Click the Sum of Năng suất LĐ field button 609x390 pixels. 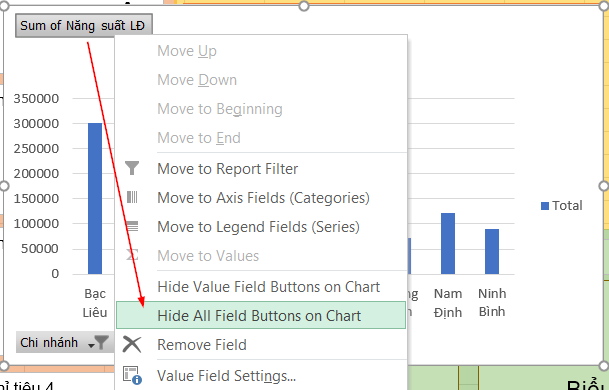tap(84, 26)
